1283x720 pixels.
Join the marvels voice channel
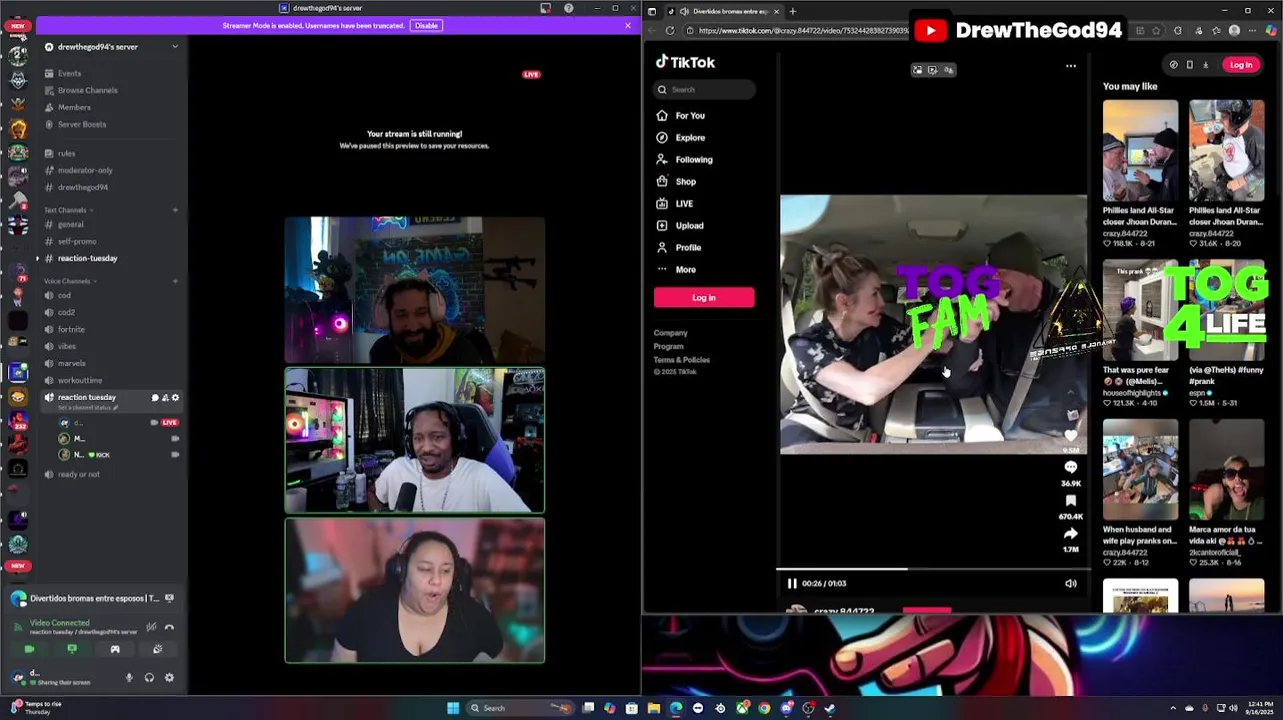(71, 363)
